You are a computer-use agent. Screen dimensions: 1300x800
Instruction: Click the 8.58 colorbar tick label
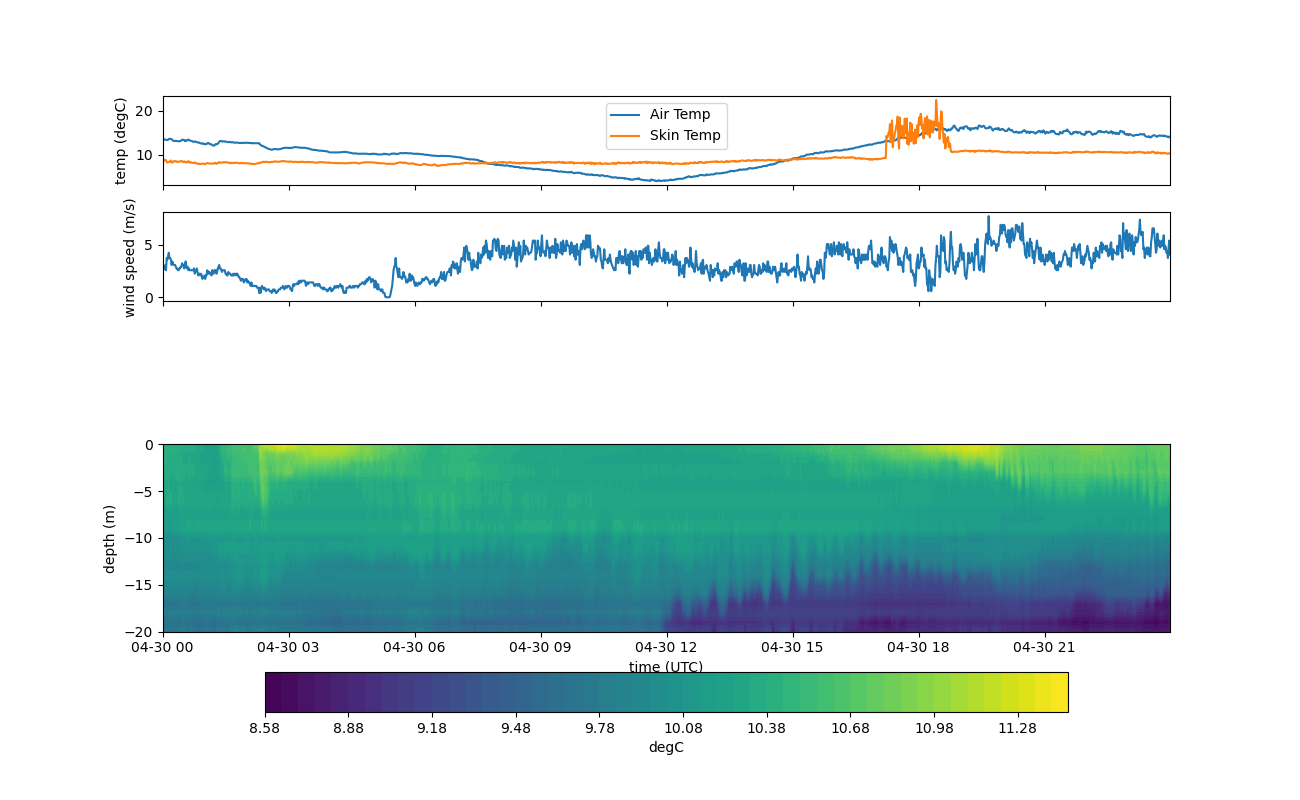click(265, 729)
